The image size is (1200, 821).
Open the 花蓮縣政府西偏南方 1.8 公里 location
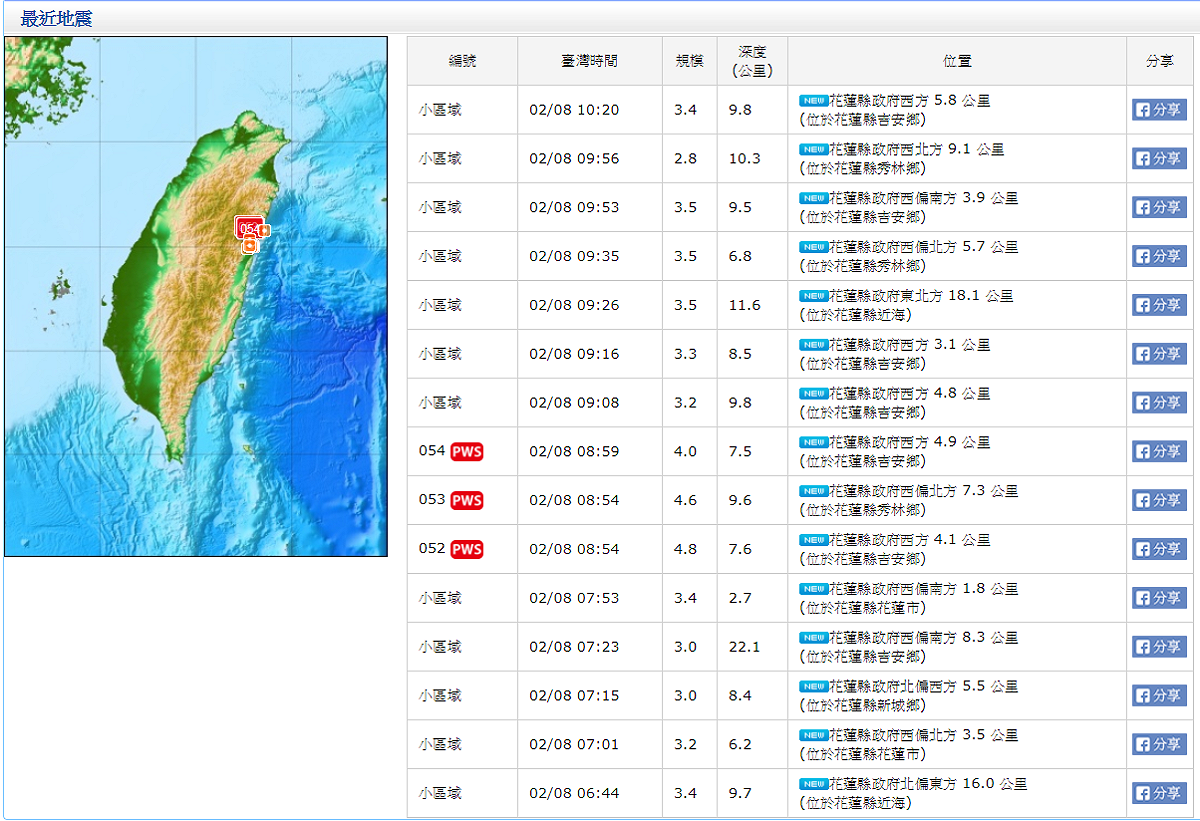coord(923,589)
